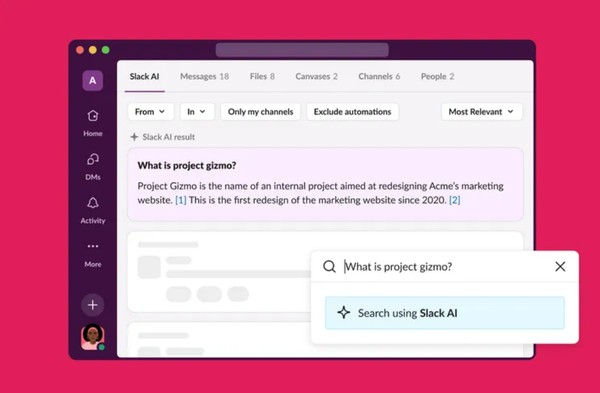This screenshot has height=393, width=600.
Task: Switch to the Messages 18 tab
Action: [x=204, y=77]
